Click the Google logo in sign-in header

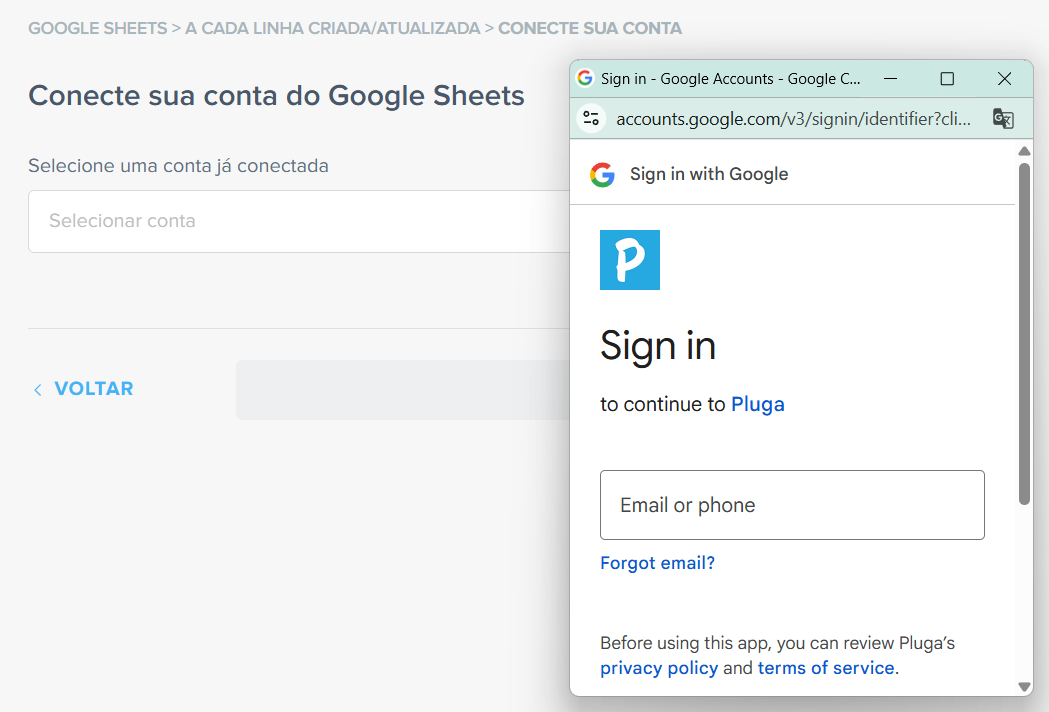pyautogui.click(x=602, y=175)
